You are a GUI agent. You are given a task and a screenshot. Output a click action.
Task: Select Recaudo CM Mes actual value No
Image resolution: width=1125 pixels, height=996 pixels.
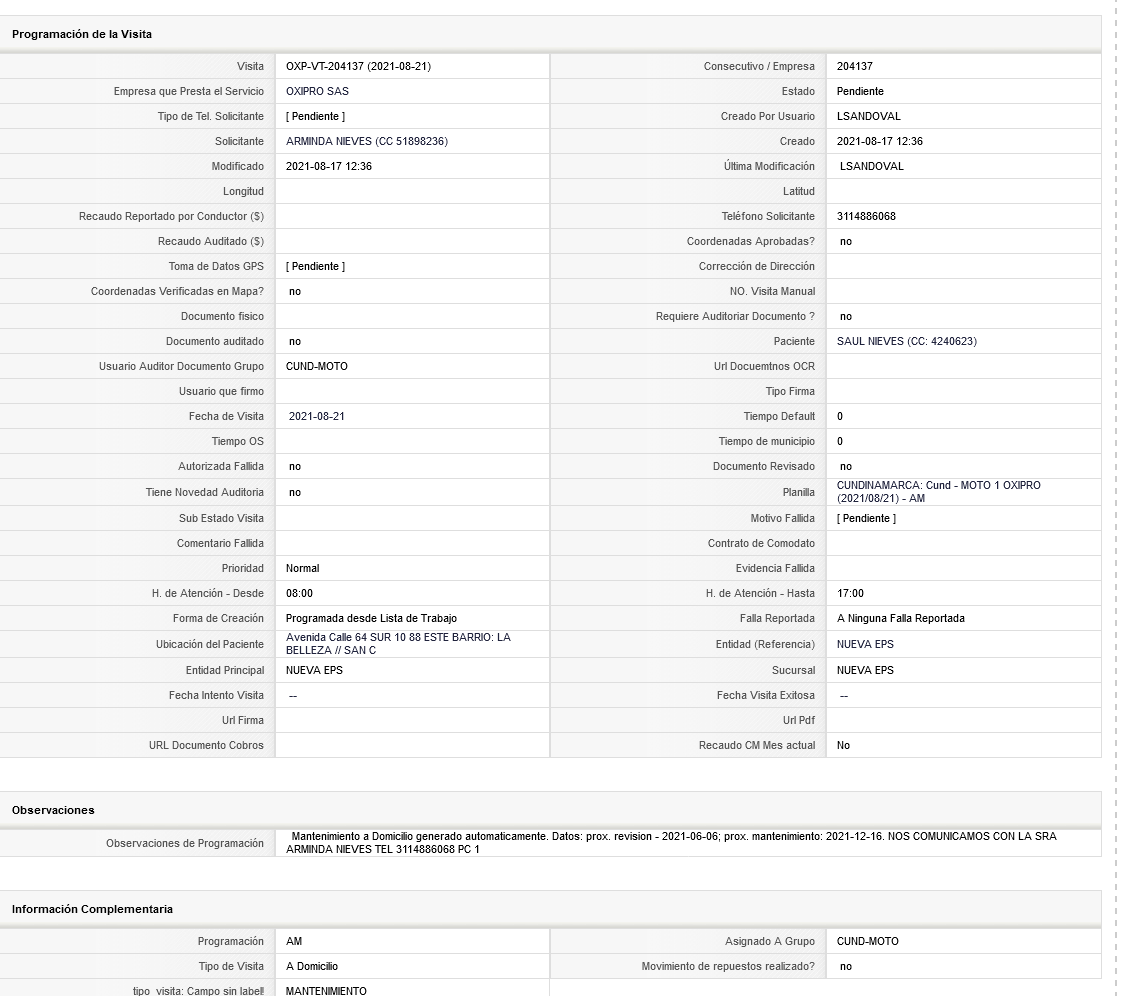point(843,746)
